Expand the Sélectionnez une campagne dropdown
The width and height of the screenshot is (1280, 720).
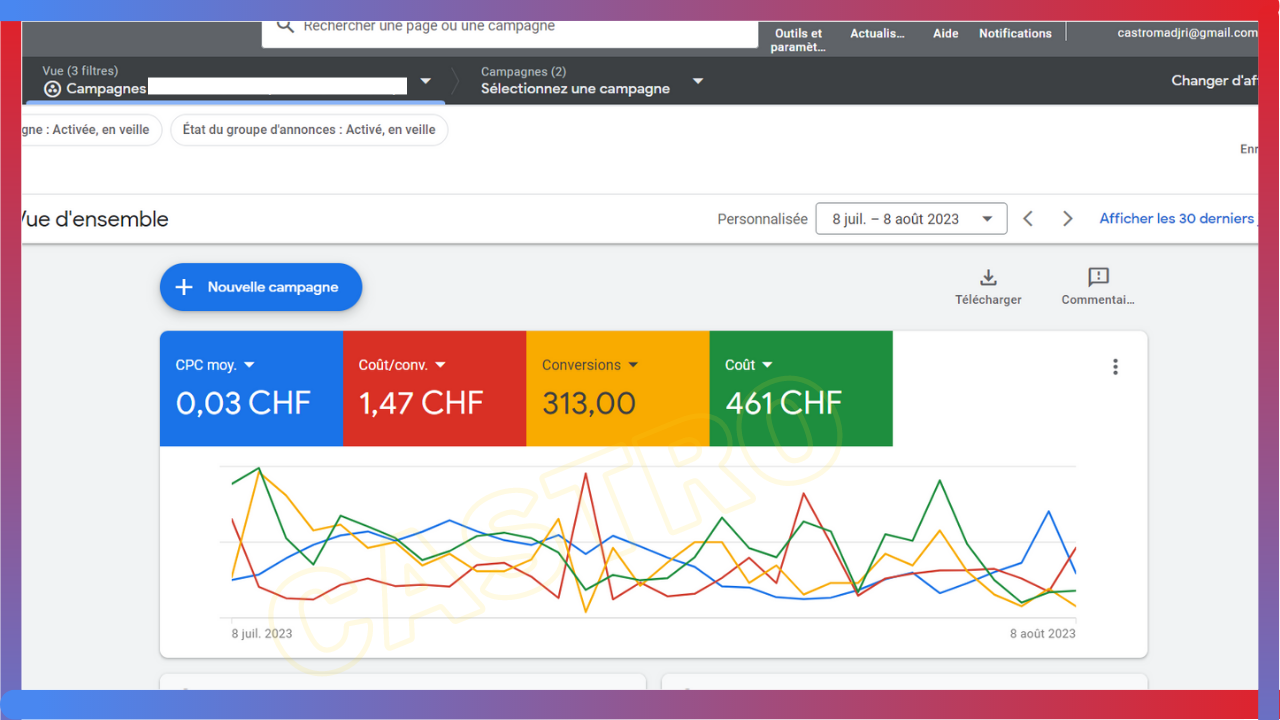698,81
